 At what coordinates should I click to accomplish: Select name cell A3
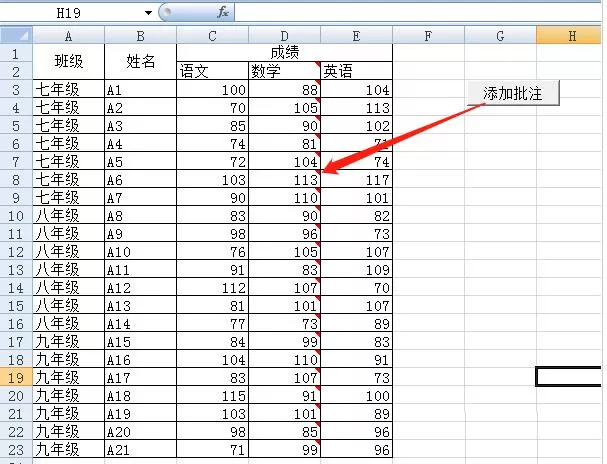point(141,125)
